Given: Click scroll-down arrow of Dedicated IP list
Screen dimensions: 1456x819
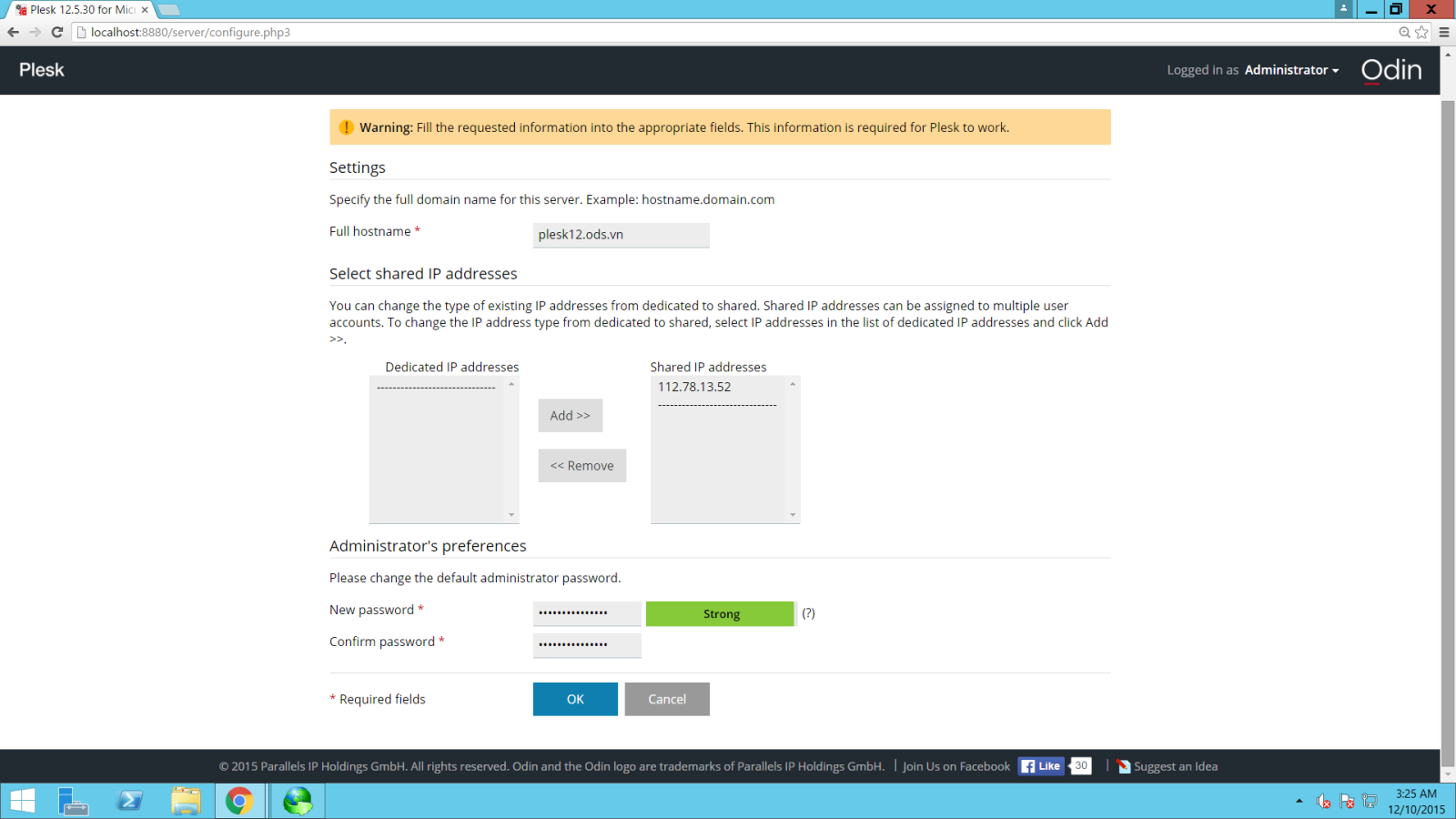Looking at the screenshot, I should [511, 515].
